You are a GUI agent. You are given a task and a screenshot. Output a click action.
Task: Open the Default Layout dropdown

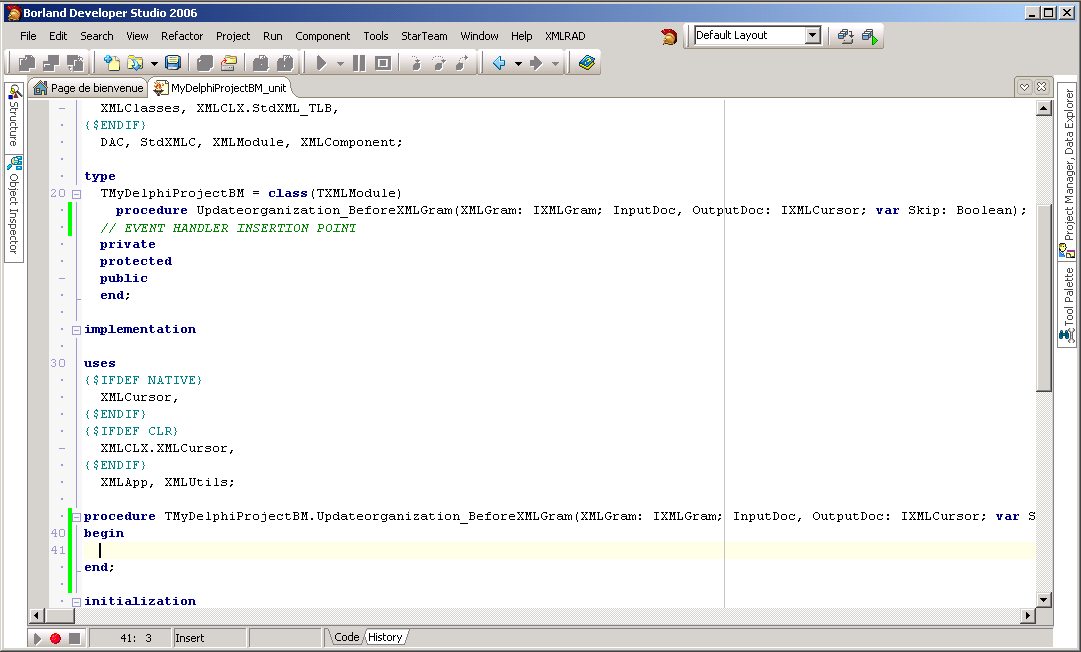(x=812, y=36)
